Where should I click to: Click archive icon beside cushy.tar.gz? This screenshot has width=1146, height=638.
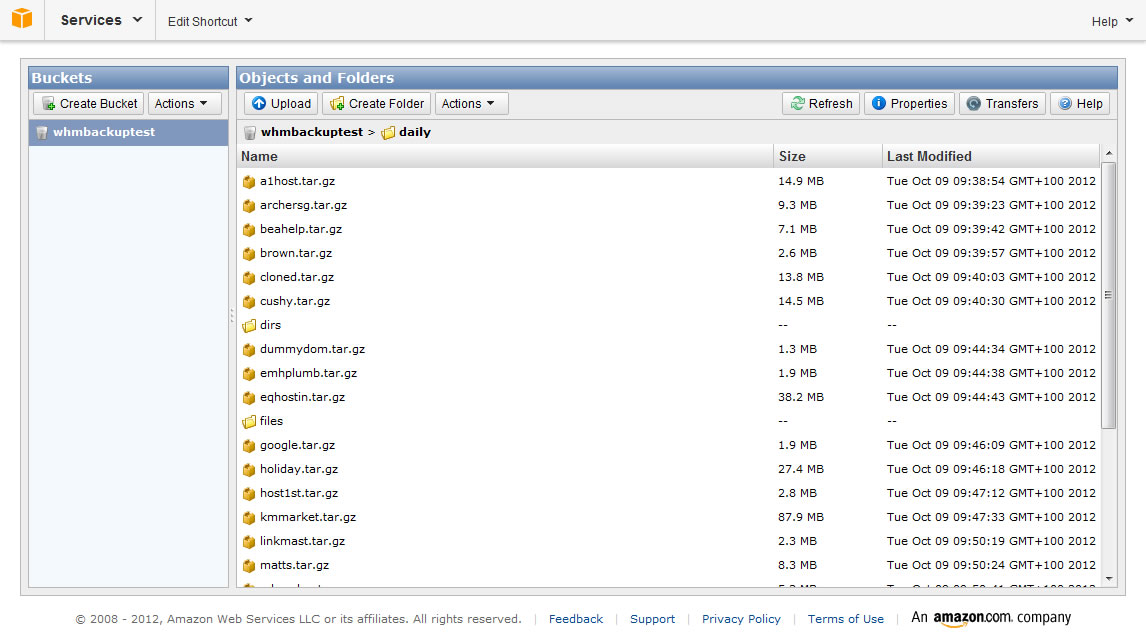pos(248,301)
